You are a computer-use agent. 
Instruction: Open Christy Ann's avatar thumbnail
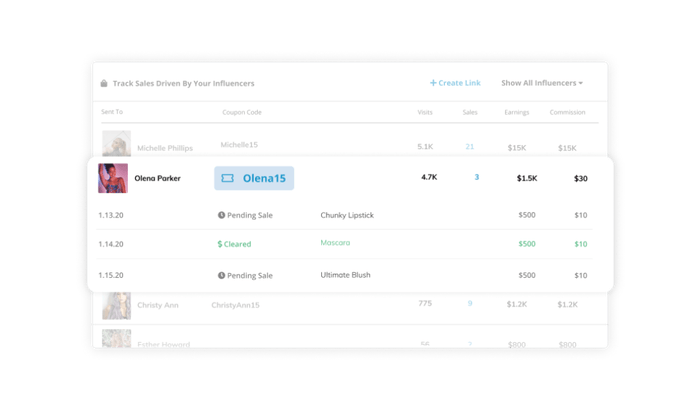click(x=116, y=304)
